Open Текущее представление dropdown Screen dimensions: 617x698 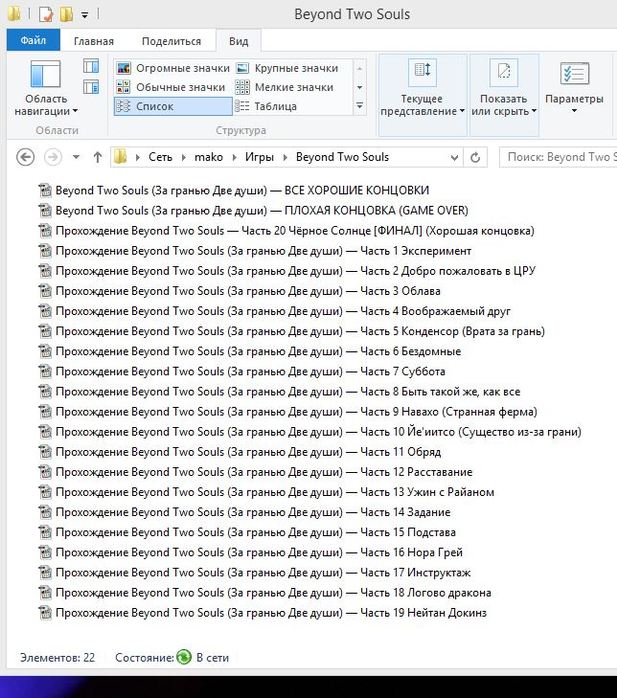[422, 94]
